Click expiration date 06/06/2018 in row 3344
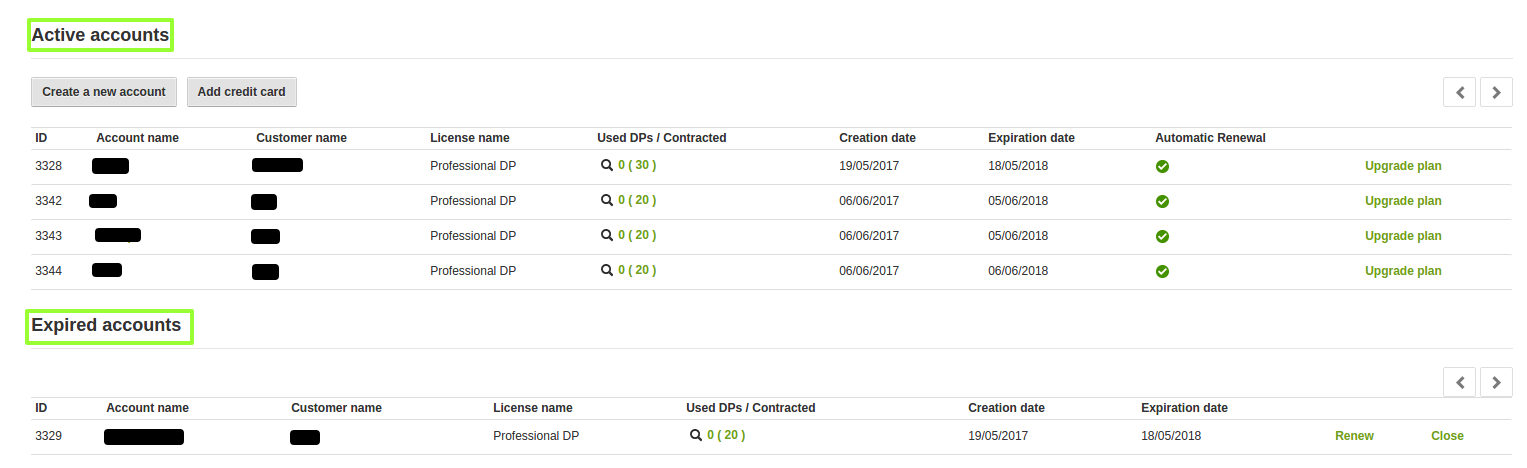1527x468 pixels. 1018,271
